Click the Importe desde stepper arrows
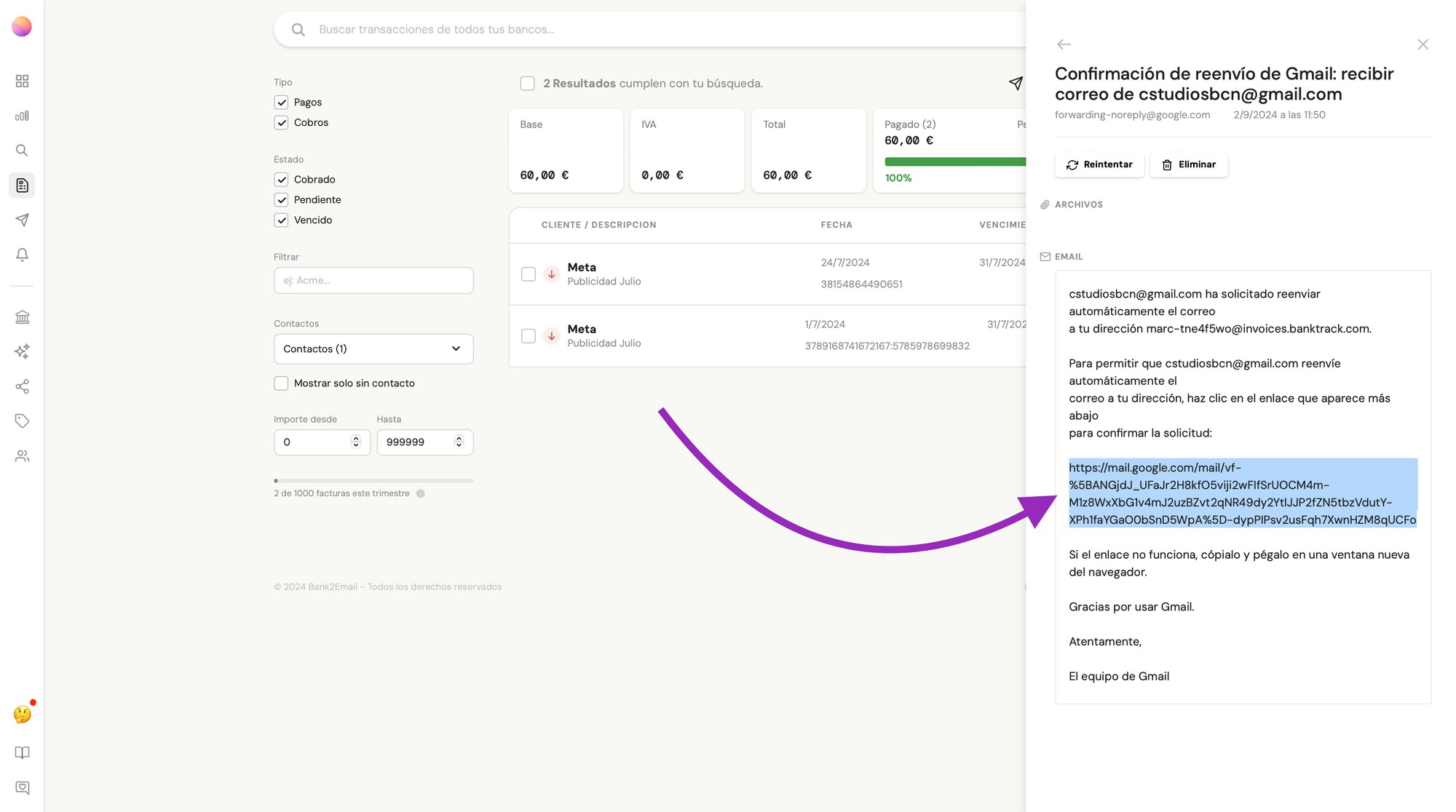Screen dimensions: 1456x812 click(x=356, y=442)
